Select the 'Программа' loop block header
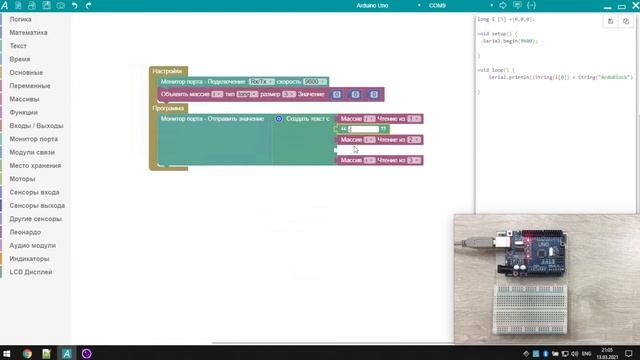 click(x=168, y=108)
